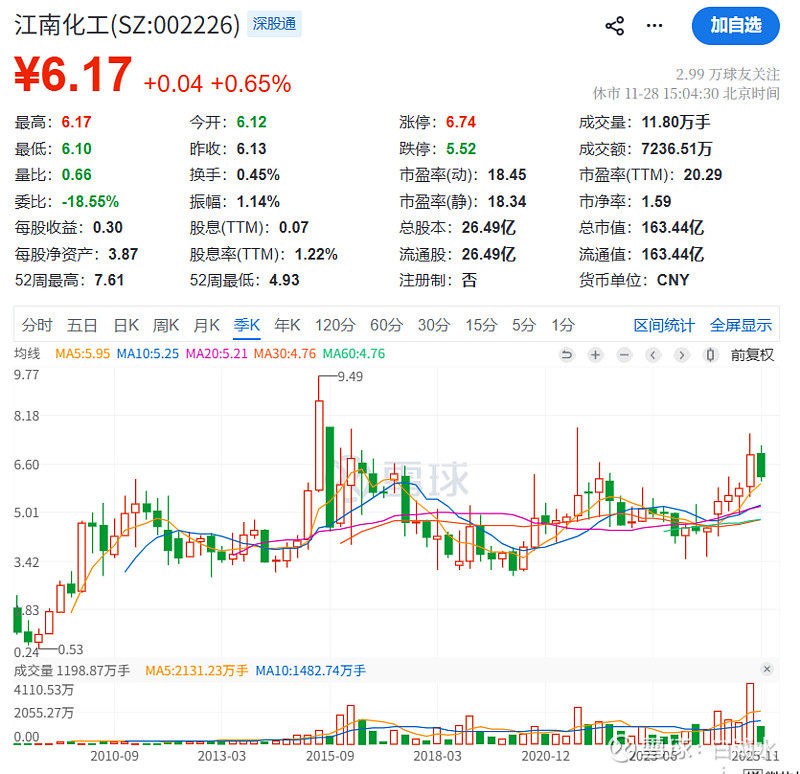Click the 委比 -18.55% value
The width and height of the screenshot is (800, 774).
[90, 202]
